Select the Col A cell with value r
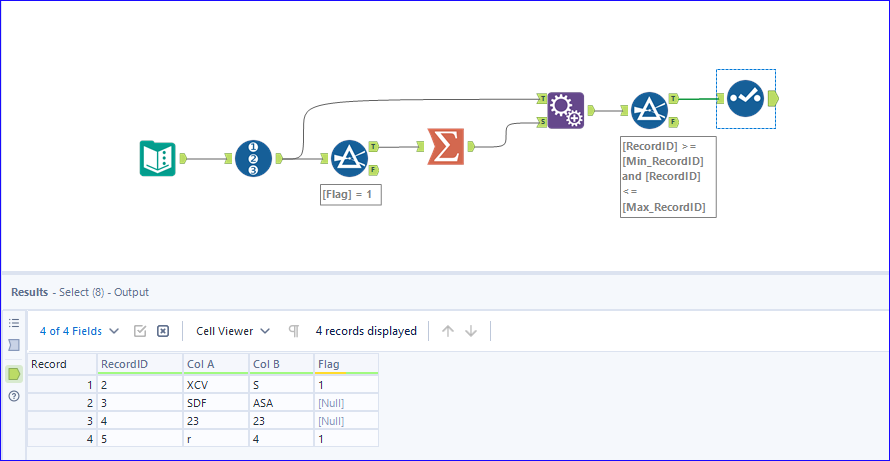 216,439
